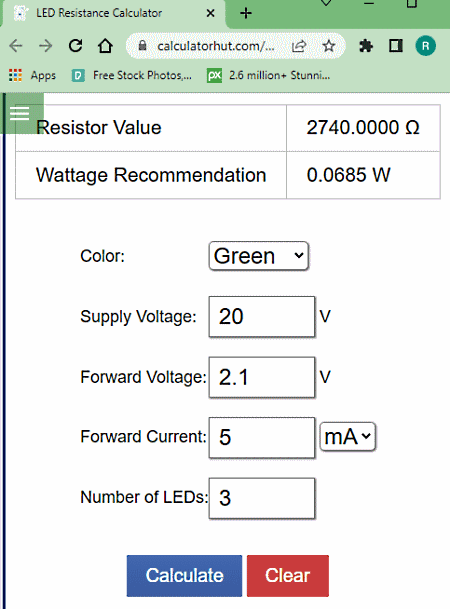The height and width of the screenshot is (609, 450).
Task: Focus the Supply Voltage input field
Action: tap(262, 317)
